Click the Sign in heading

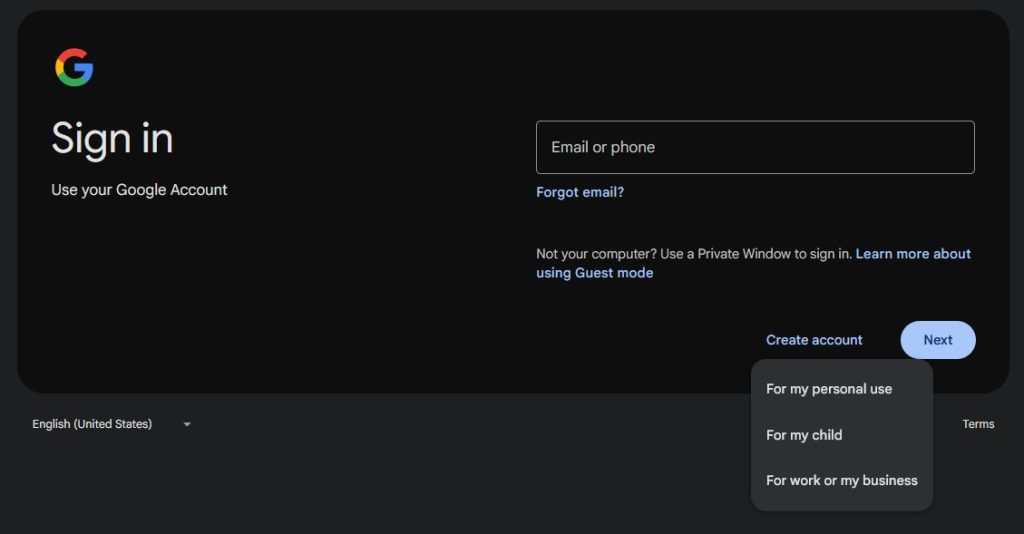coord(112,138)
